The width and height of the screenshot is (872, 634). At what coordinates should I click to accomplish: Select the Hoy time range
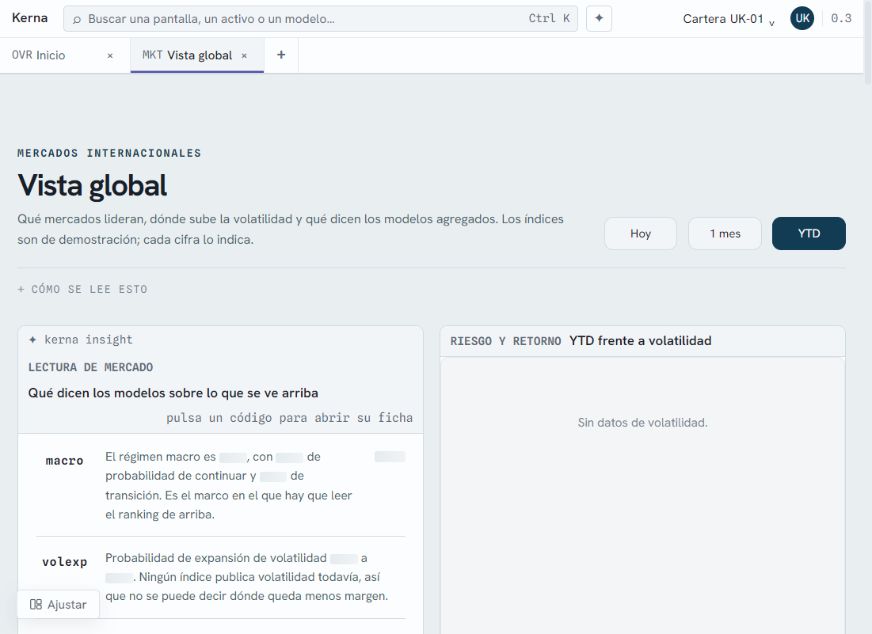click(x=640, y=234)
